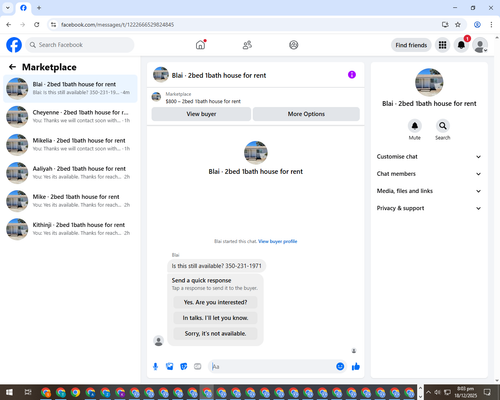Choose a sticker icon

(184, 367)
